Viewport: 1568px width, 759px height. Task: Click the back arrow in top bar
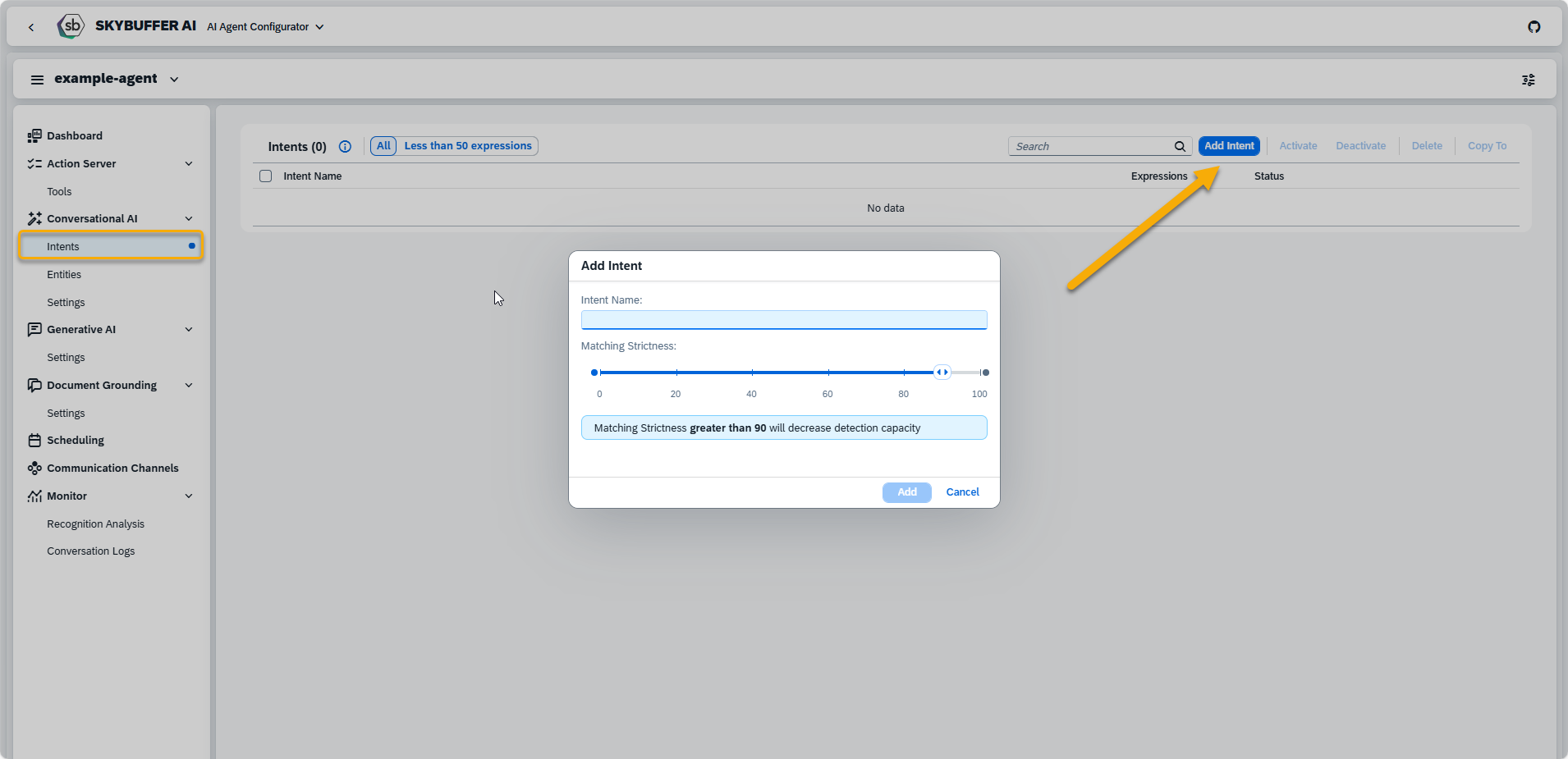coord(31,27)
